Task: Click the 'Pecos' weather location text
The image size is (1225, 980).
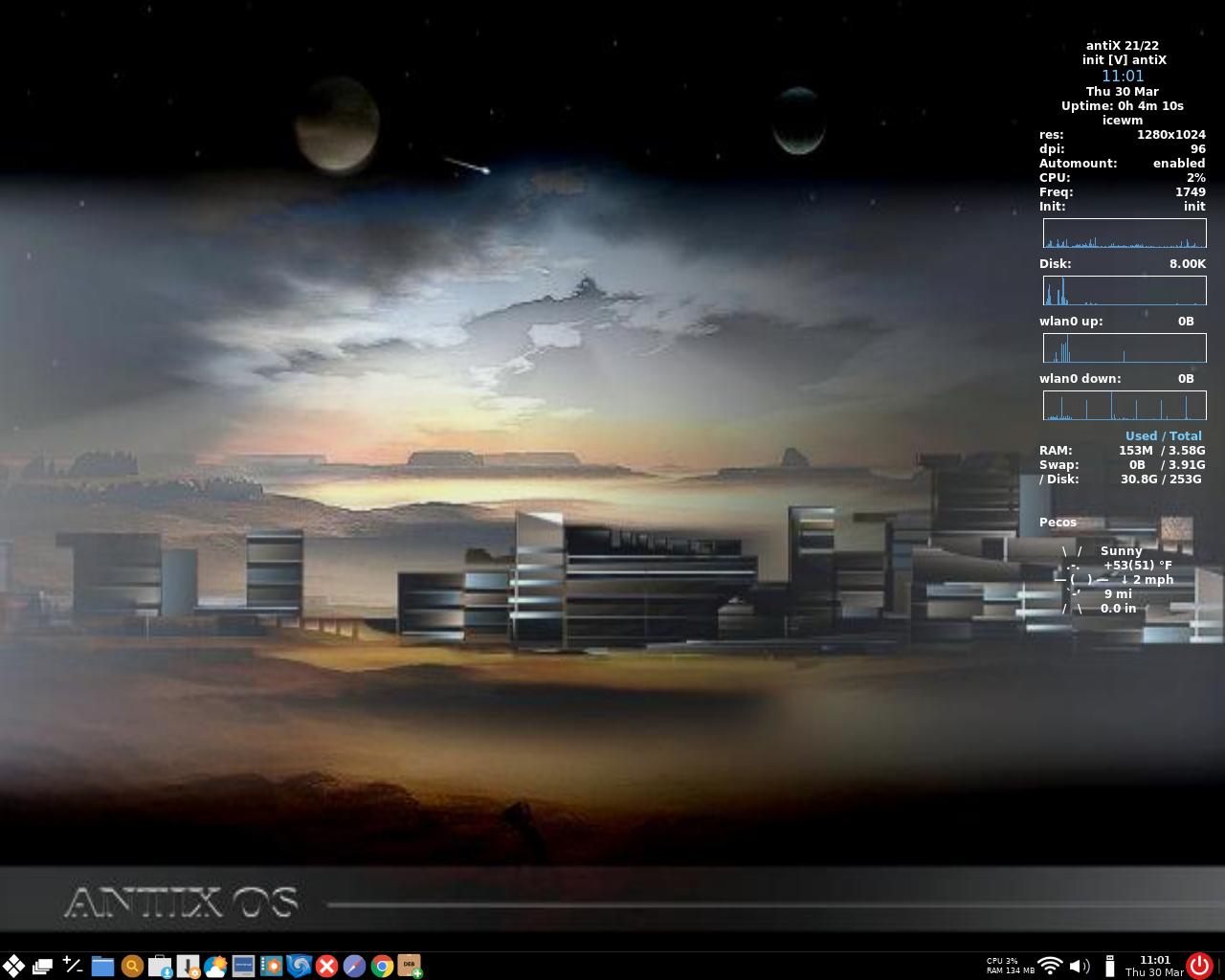Action: 1058,522
